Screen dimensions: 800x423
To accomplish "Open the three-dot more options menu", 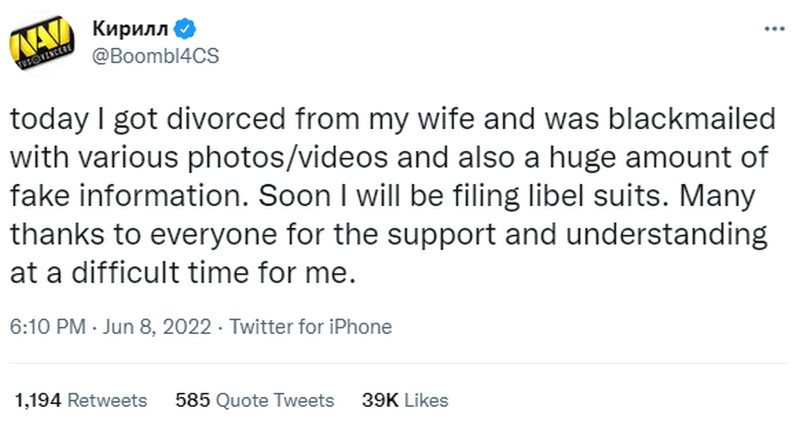I will [x=774, y=29].
